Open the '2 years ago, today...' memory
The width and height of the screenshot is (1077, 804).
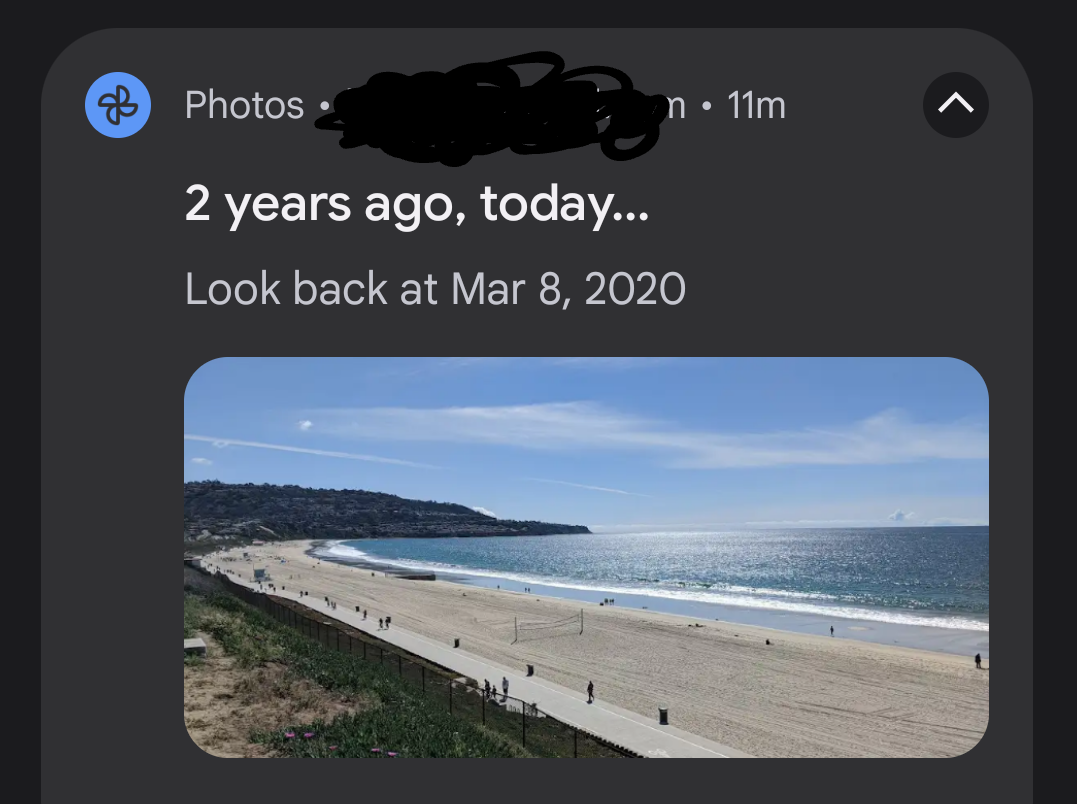pos(416,203)
